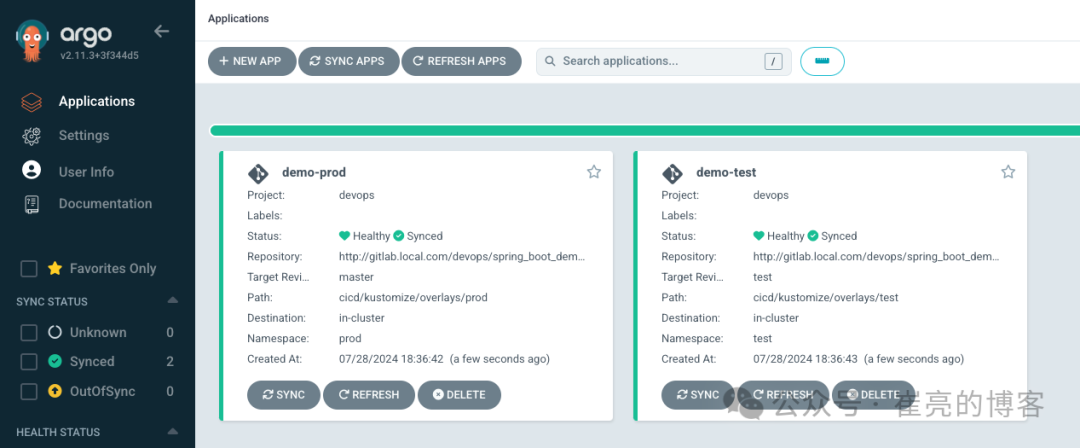
Task: Click the green Synced filter icon
Action: coord(55,361)
